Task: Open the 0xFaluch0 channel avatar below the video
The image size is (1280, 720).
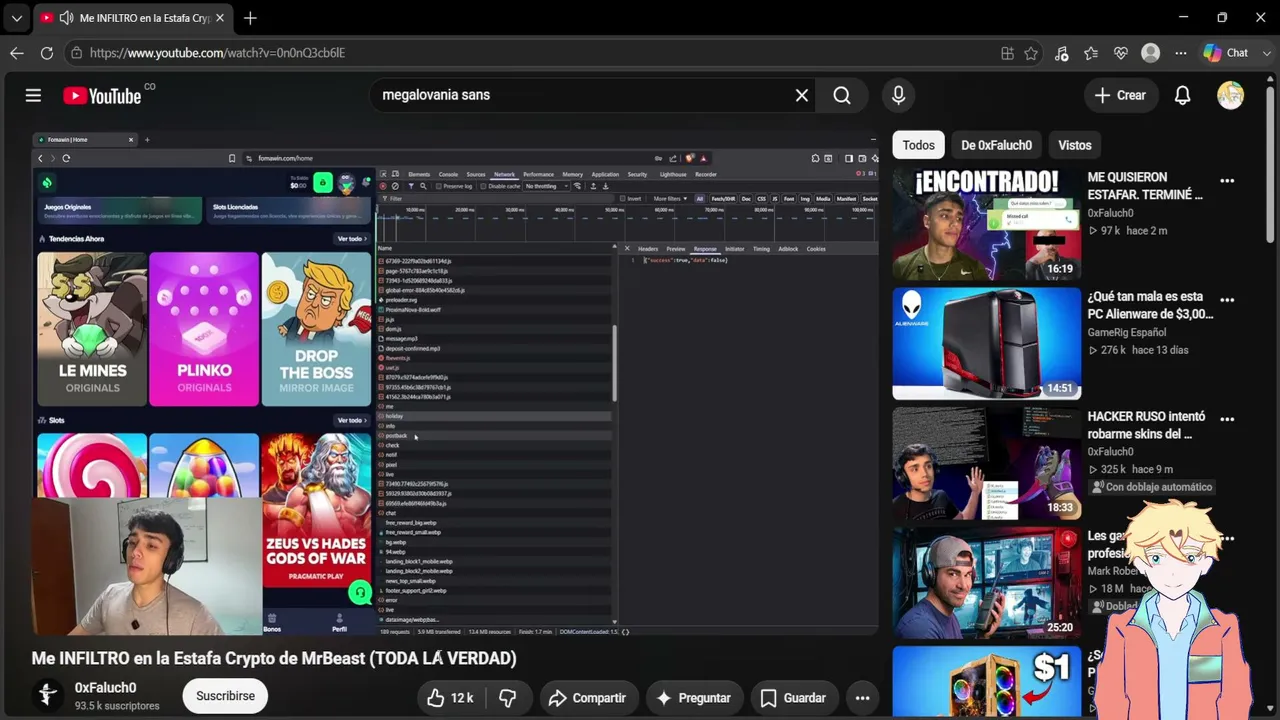Action: pos(47,695)
